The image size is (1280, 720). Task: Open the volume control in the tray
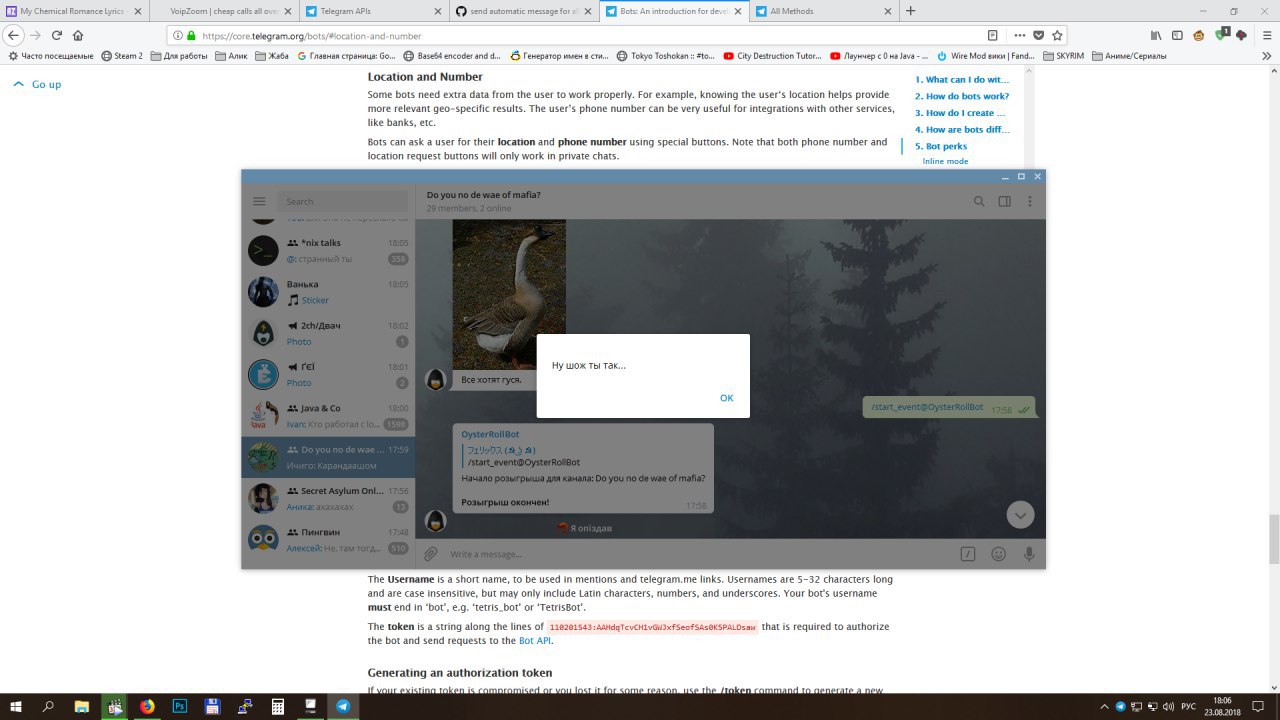tap(1166, 706)
